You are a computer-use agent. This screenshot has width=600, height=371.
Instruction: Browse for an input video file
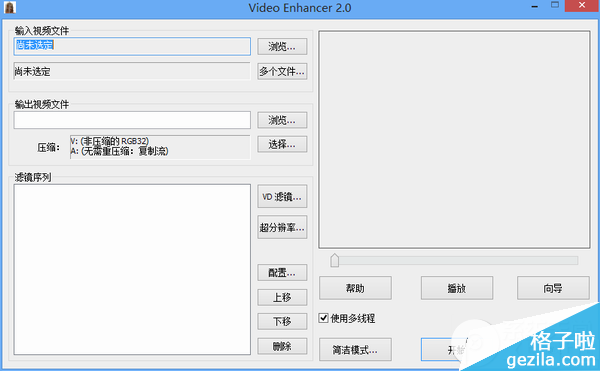point(282,47)
